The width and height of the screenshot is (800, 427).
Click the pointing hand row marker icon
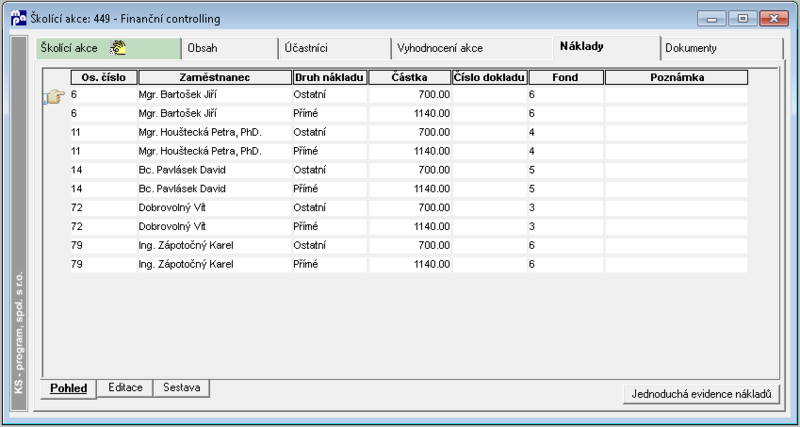click(54, 96)
